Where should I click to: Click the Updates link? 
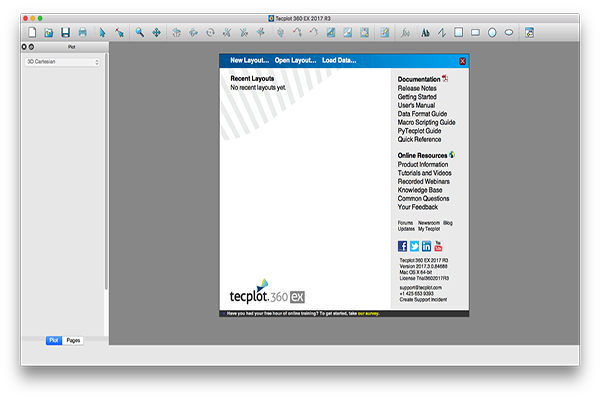[x=406, y=229]
